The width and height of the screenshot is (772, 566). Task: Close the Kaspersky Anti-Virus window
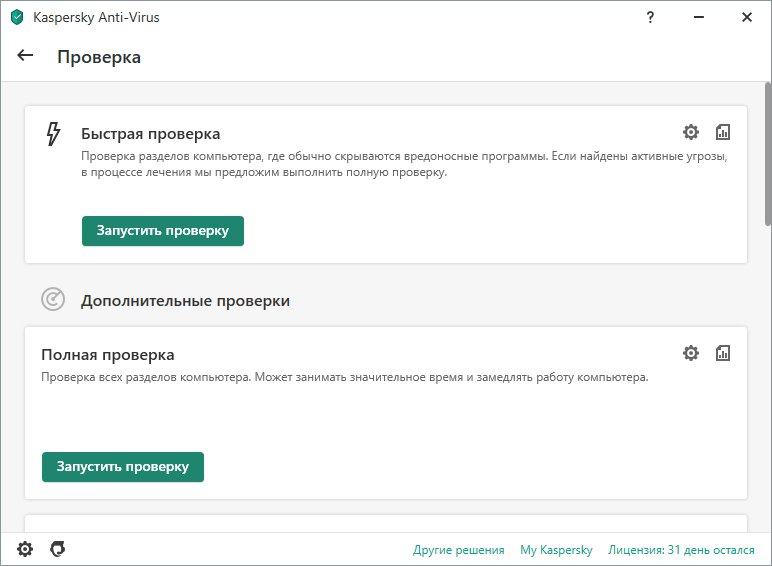(746, 17)
